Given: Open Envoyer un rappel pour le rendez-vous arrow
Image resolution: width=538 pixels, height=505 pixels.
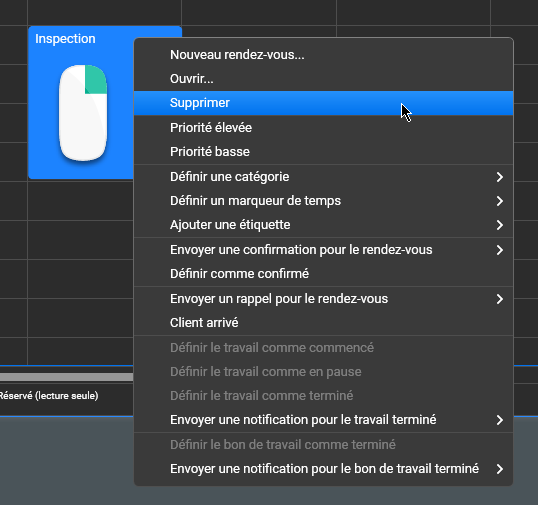Looking at the screenshot, I should pos(500,299).
